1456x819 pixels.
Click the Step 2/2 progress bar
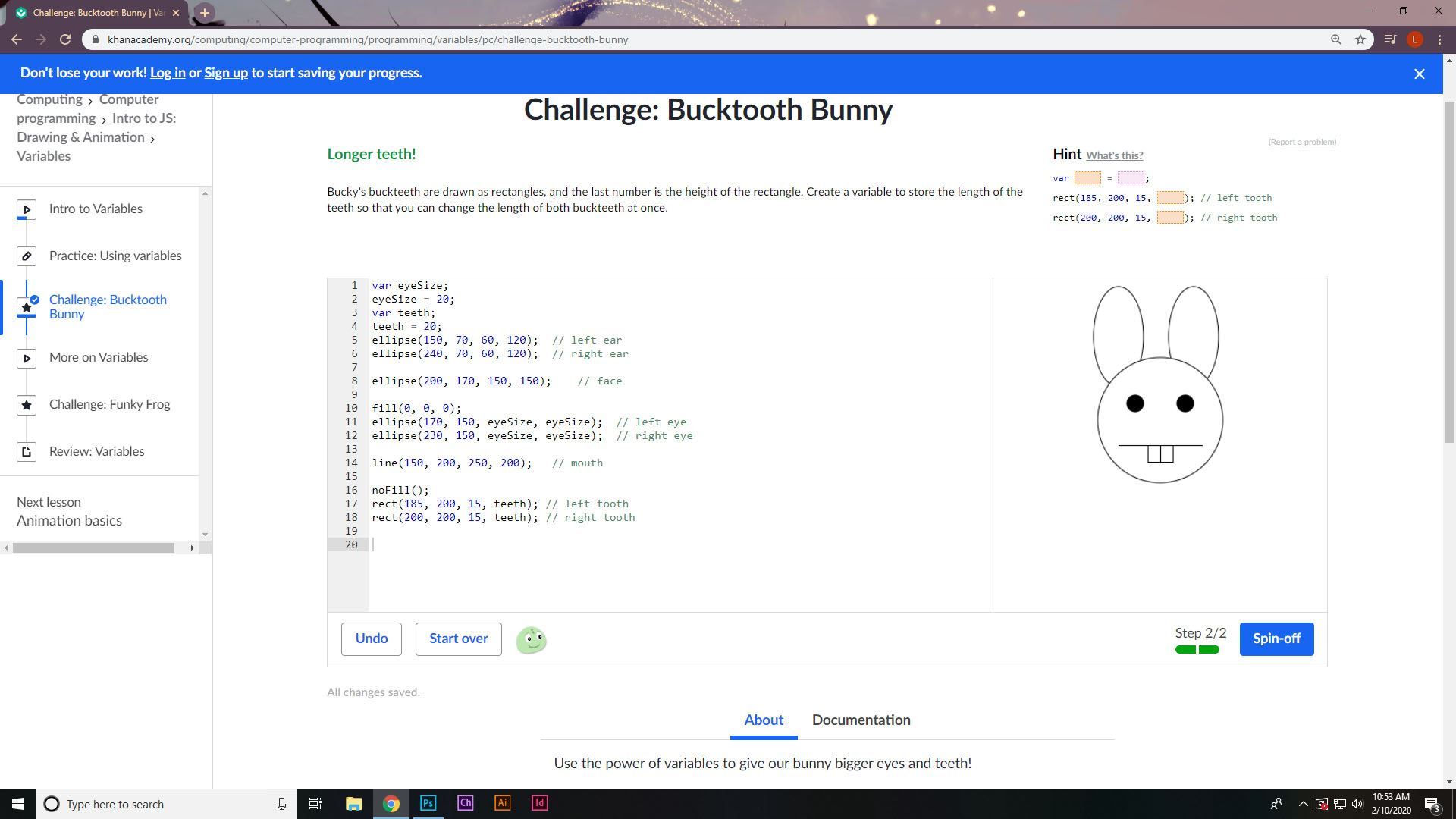1197,649
